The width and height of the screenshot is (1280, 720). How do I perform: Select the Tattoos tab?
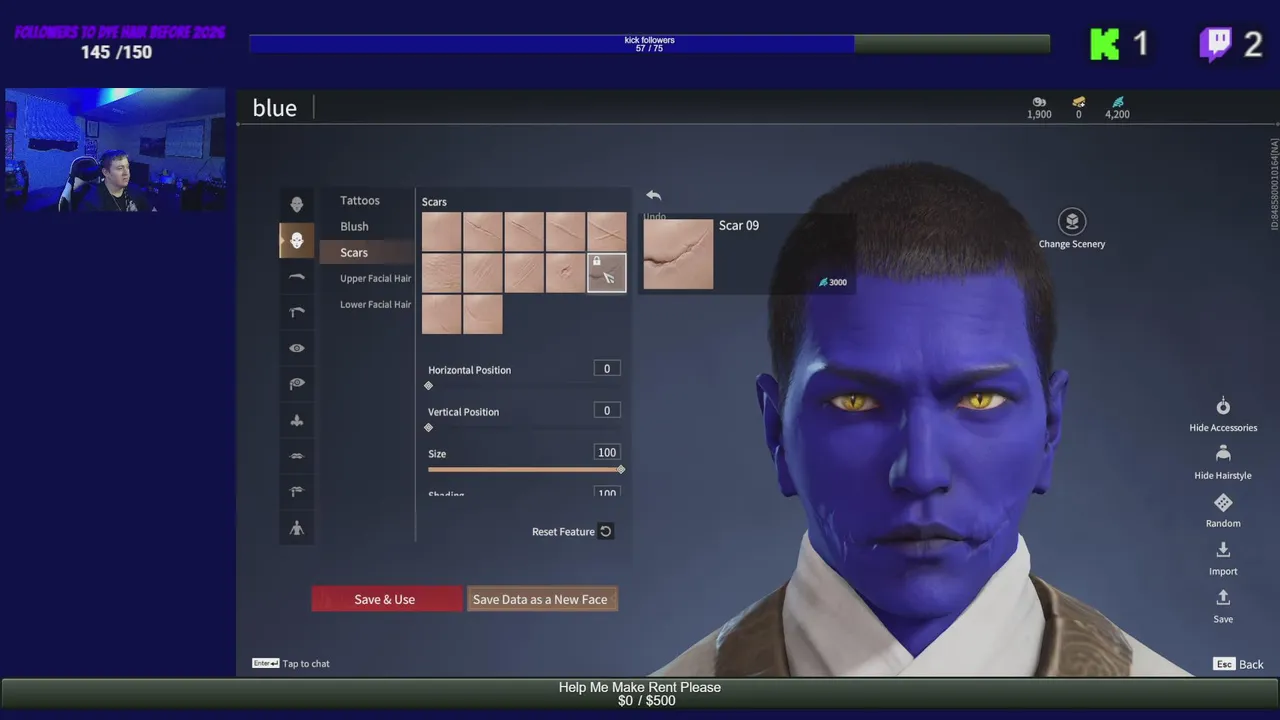[360, 201]
